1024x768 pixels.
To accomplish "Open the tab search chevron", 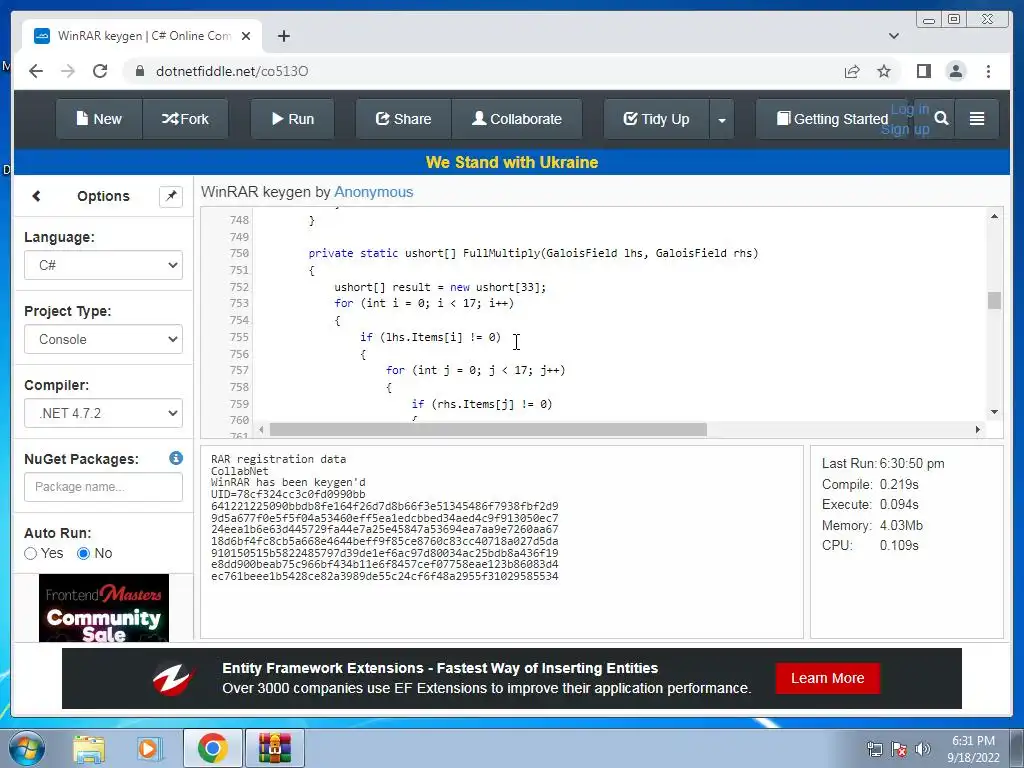I will tap(893, 36).
